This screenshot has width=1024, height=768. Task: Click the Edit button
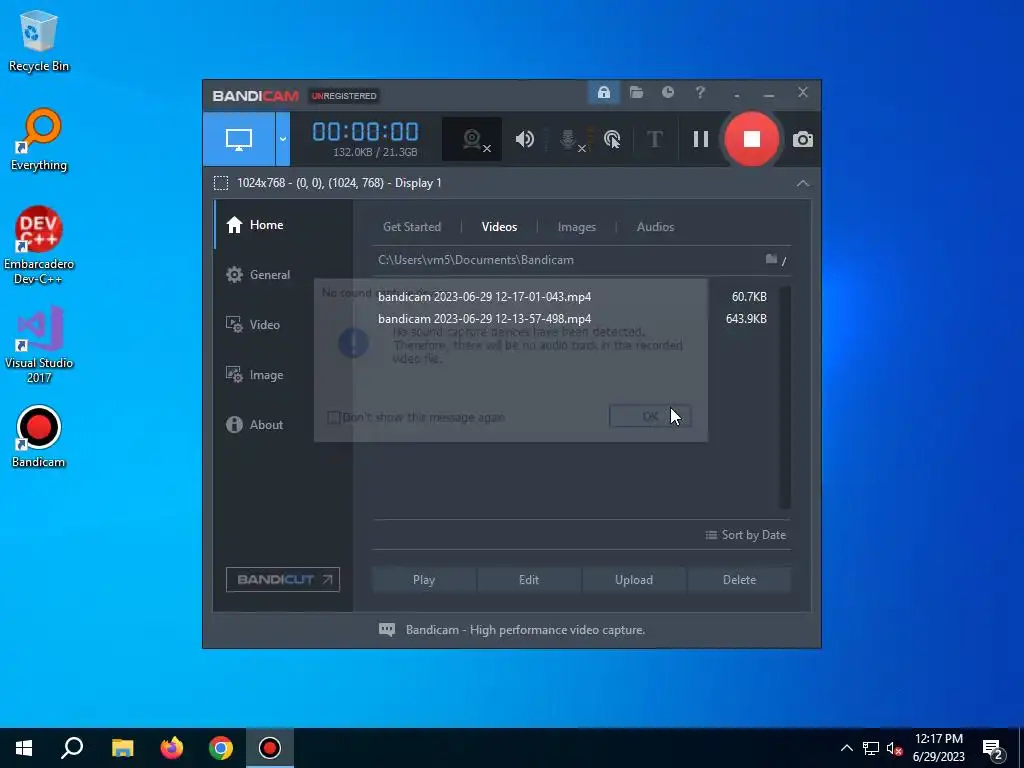pyautogui.click(x=529, y=580)
